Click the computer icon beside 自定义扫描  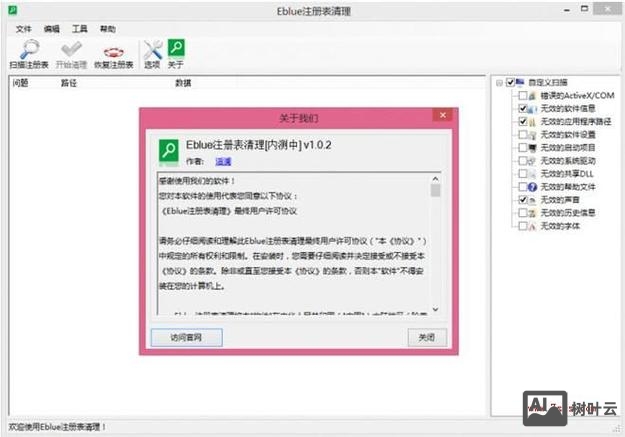(x=520, y=83)
